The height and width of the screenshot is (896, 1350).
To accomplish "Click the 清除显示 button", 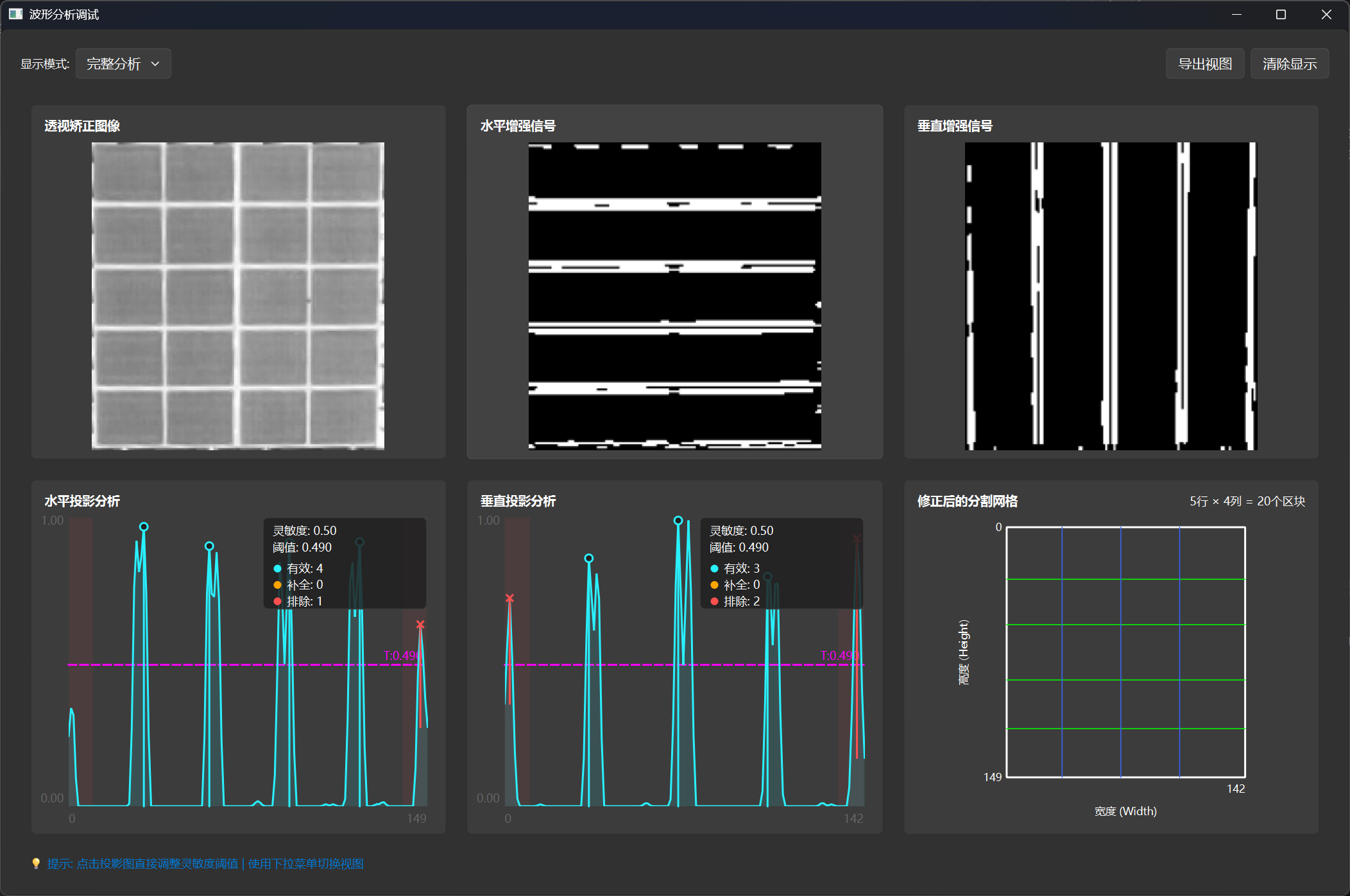I will [x=1289, y=63].
